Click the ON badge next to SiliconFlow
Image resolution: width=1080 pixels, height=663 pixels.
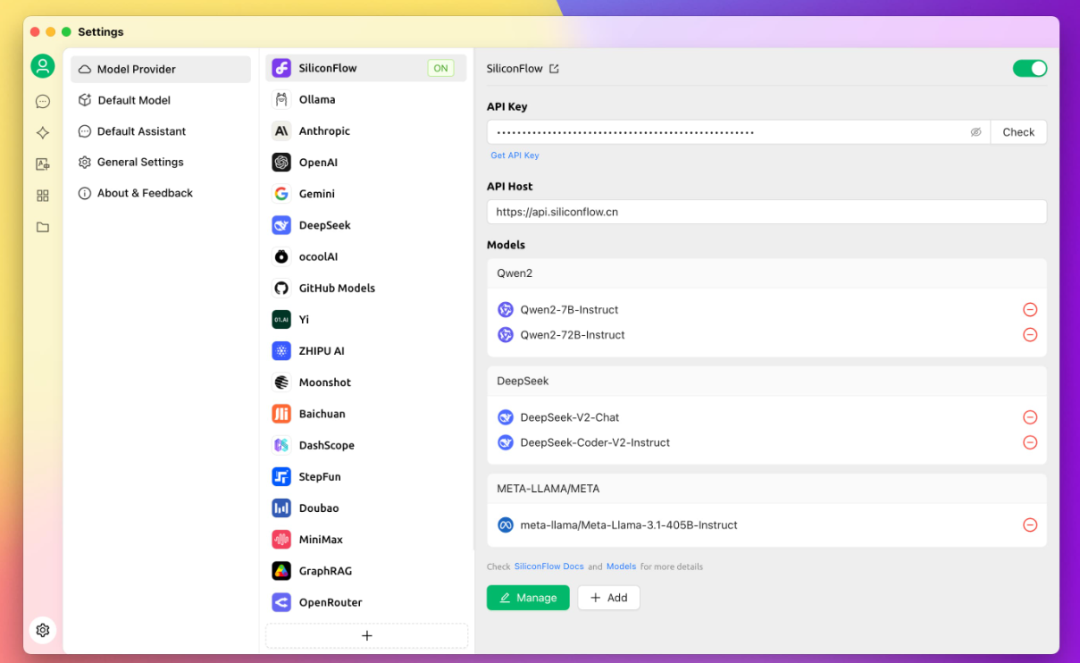tap(440, 68)
